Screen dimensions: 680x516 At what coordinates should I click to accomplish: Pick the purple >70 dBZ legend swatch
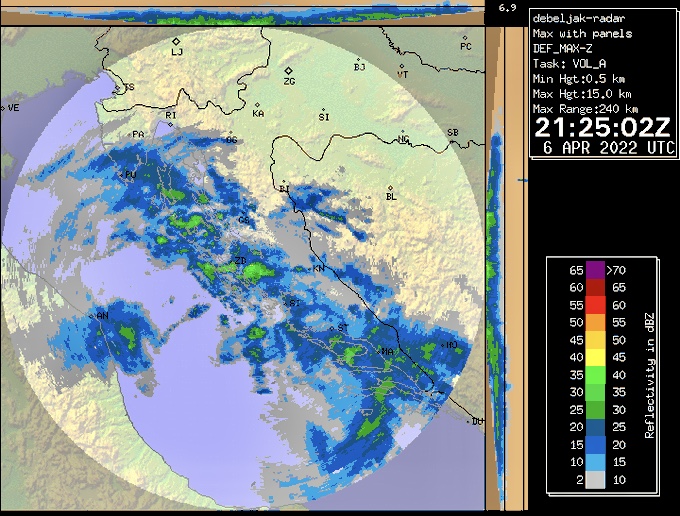pyautogui.click(x=595, y=270)
